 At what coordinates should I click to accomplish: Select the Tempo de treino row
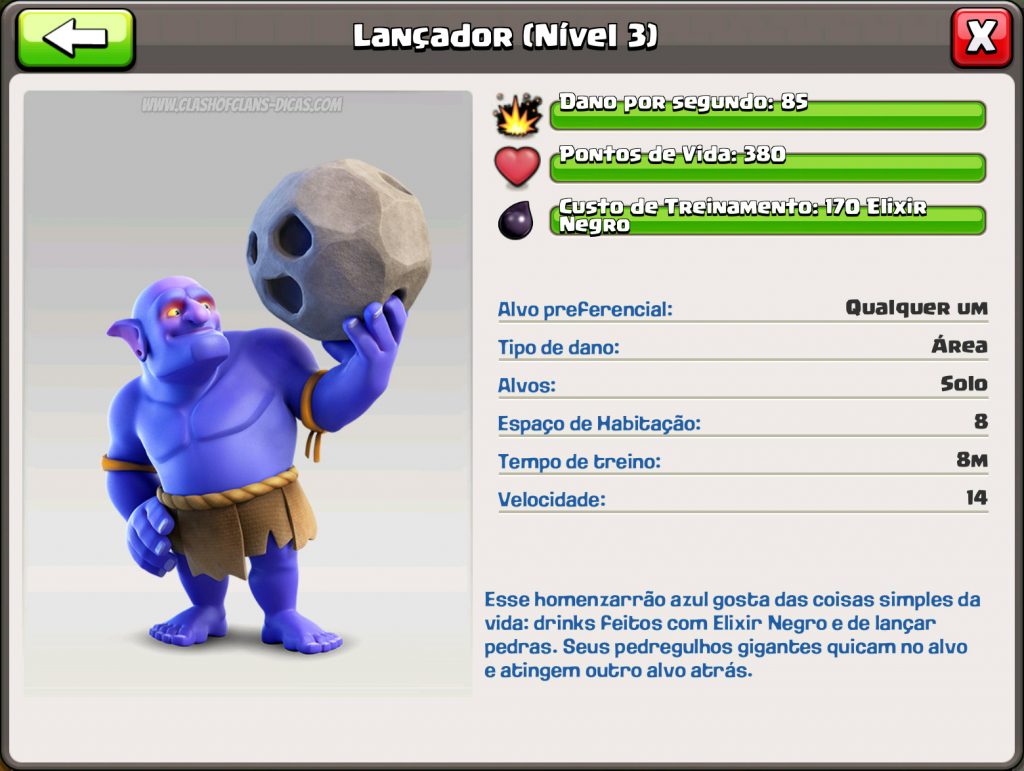[743, 460]
